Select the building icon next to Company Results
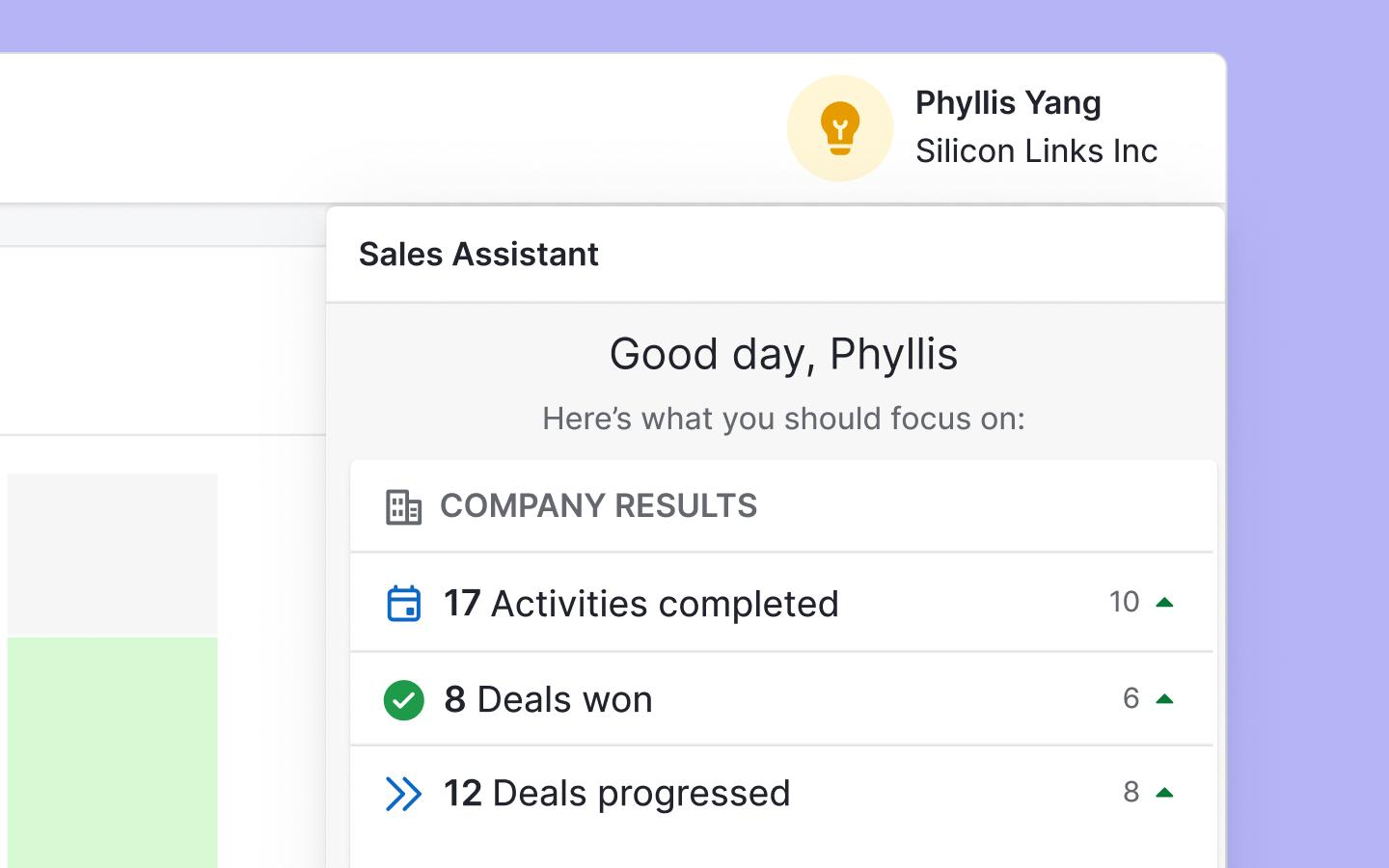1389x868 pixels. click(403, 505)
